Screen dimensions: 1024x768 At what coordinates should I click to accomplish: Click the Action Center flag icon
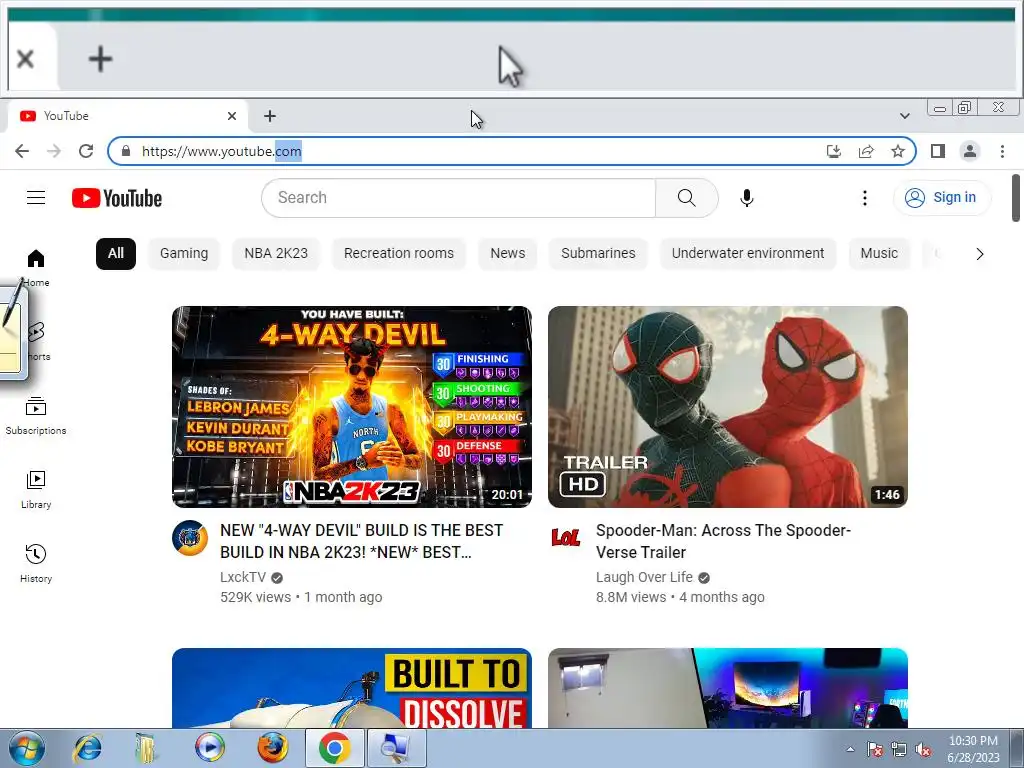click(875, 749)
